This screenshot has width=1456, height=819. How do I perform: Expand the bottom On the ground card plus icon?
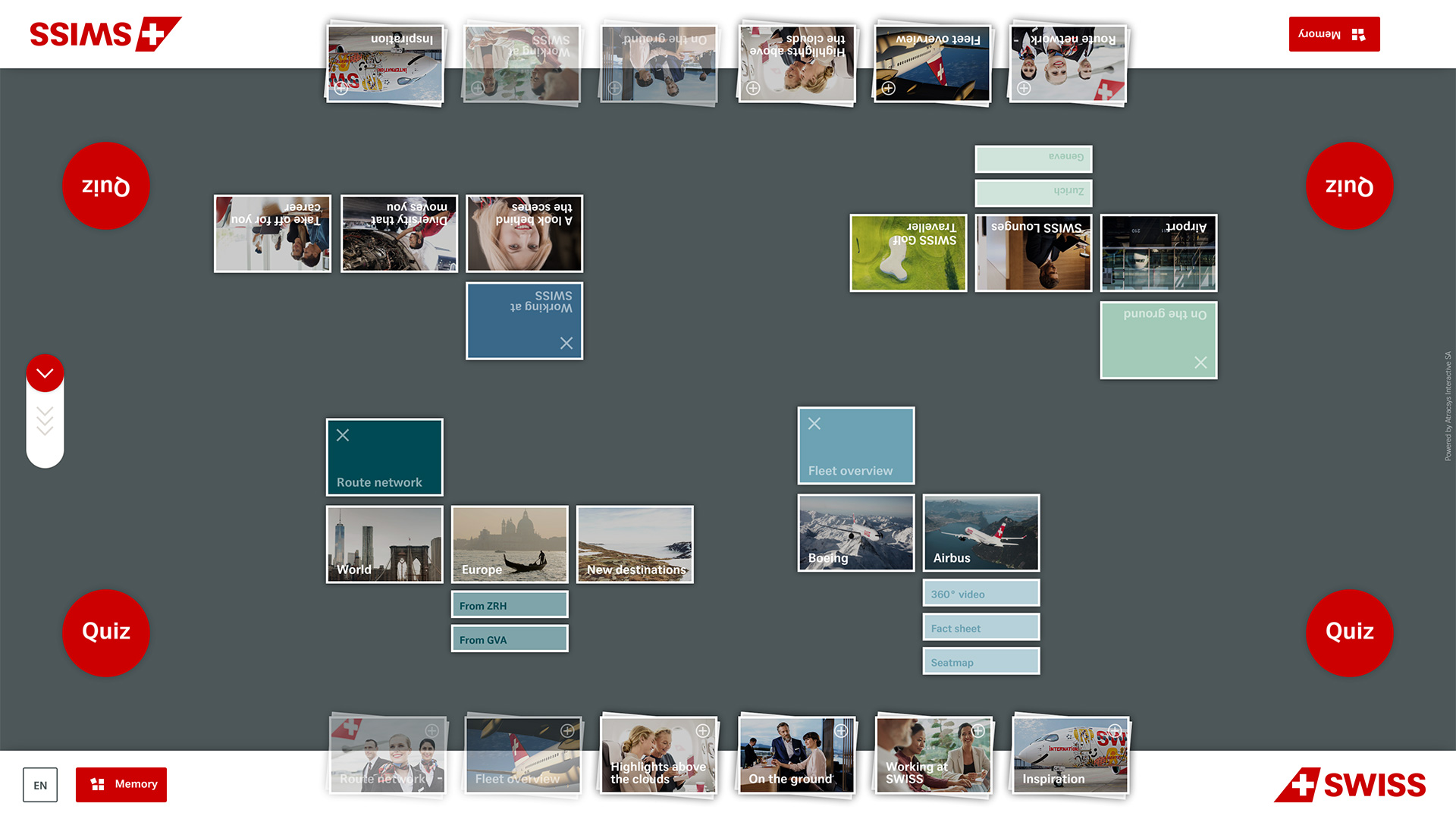841,731
